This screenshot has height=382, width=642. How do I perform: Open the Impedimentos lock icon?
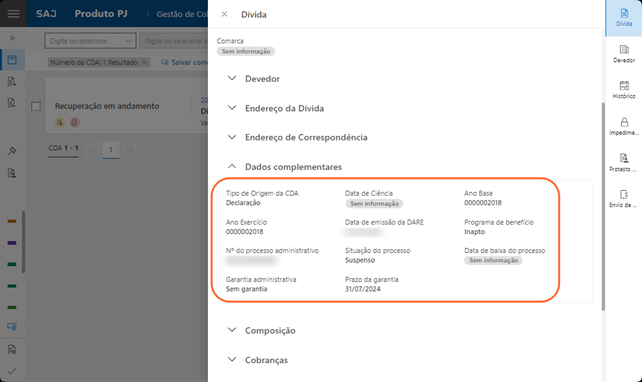point(624,126)
